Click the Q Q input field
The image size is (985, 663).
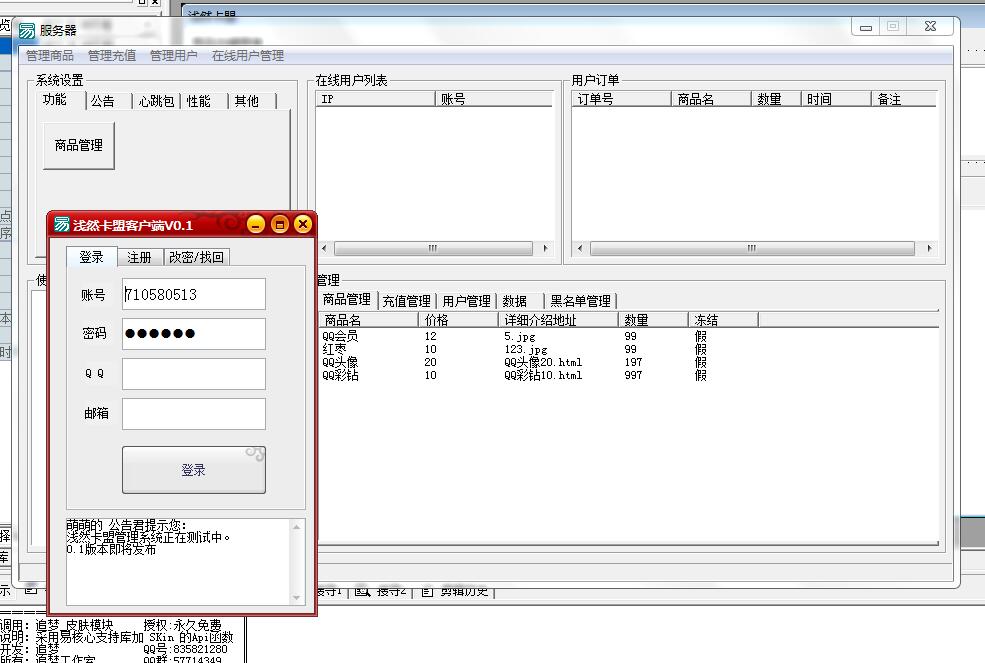[193, 374]
